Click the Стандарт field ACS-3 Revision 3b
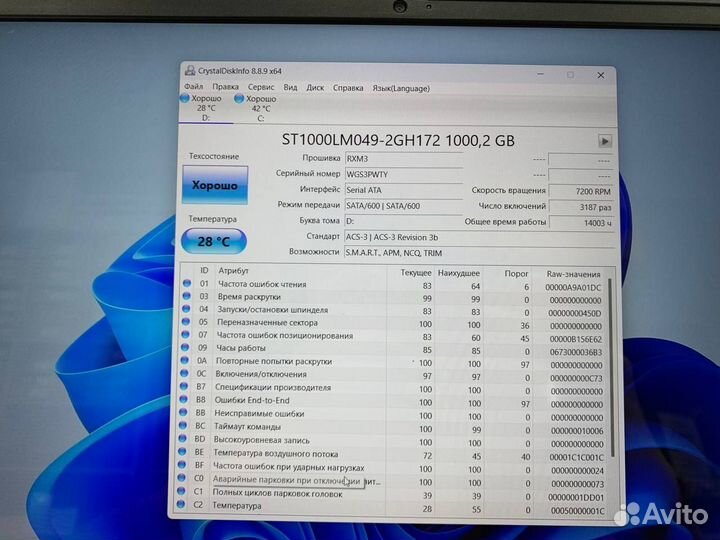Viewport: 720px width, 540px height. [479, 237]
